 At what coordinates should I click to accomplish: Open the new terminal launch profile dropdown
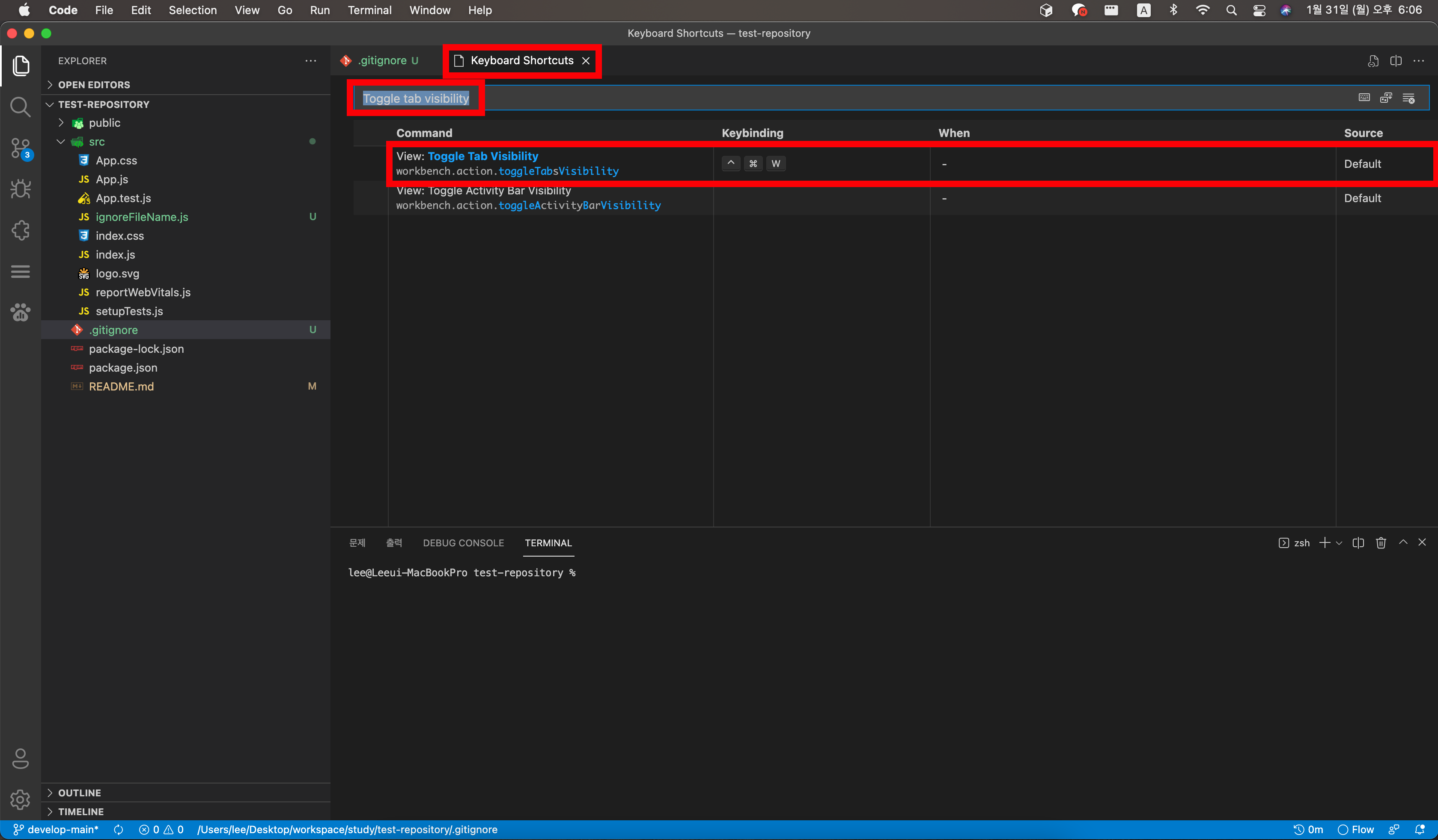1339,543
